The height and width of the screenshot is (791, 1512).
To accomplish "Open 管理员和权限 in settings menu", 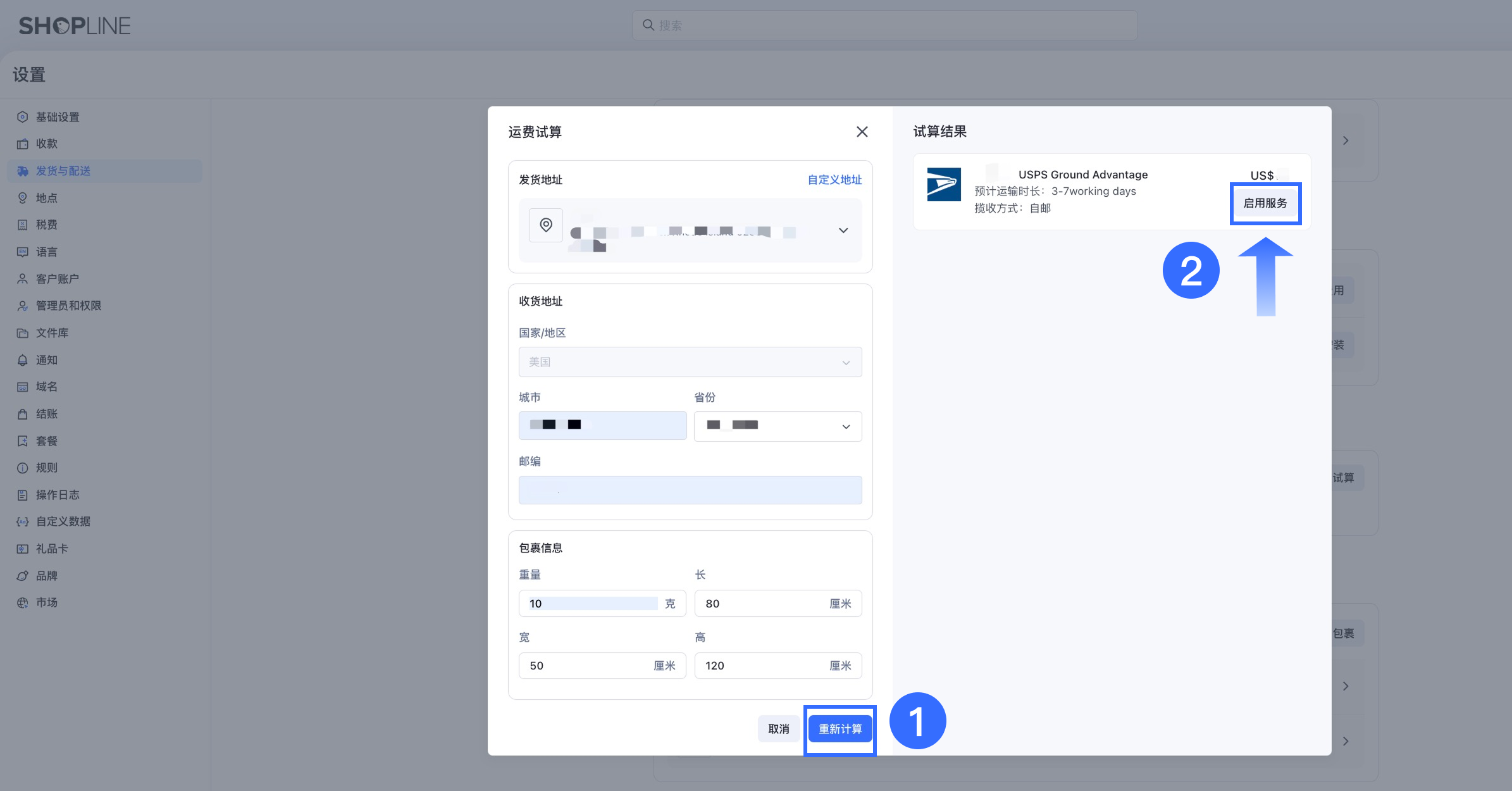I will tap(68, 306).
